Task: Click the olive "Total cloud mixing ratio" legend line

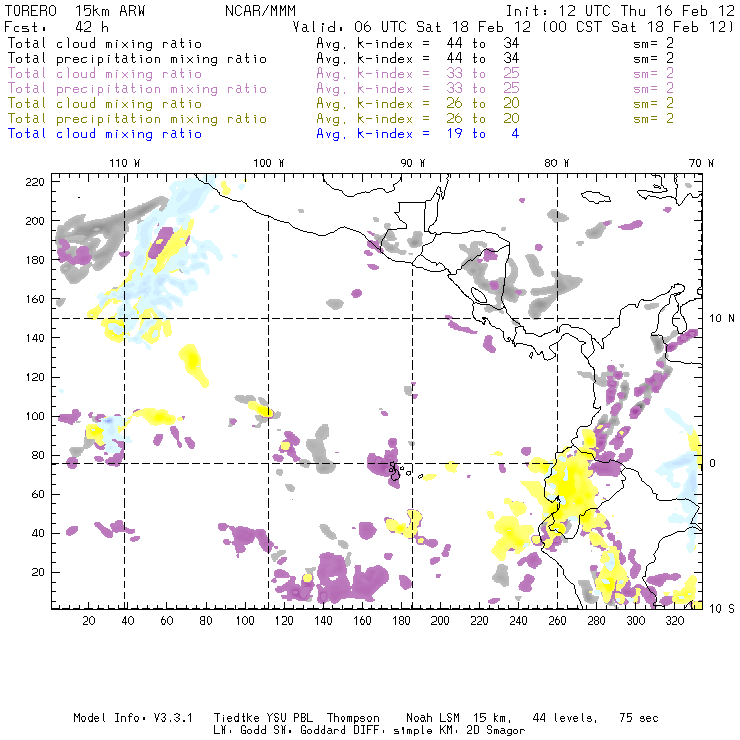Action: coord(105,103)
